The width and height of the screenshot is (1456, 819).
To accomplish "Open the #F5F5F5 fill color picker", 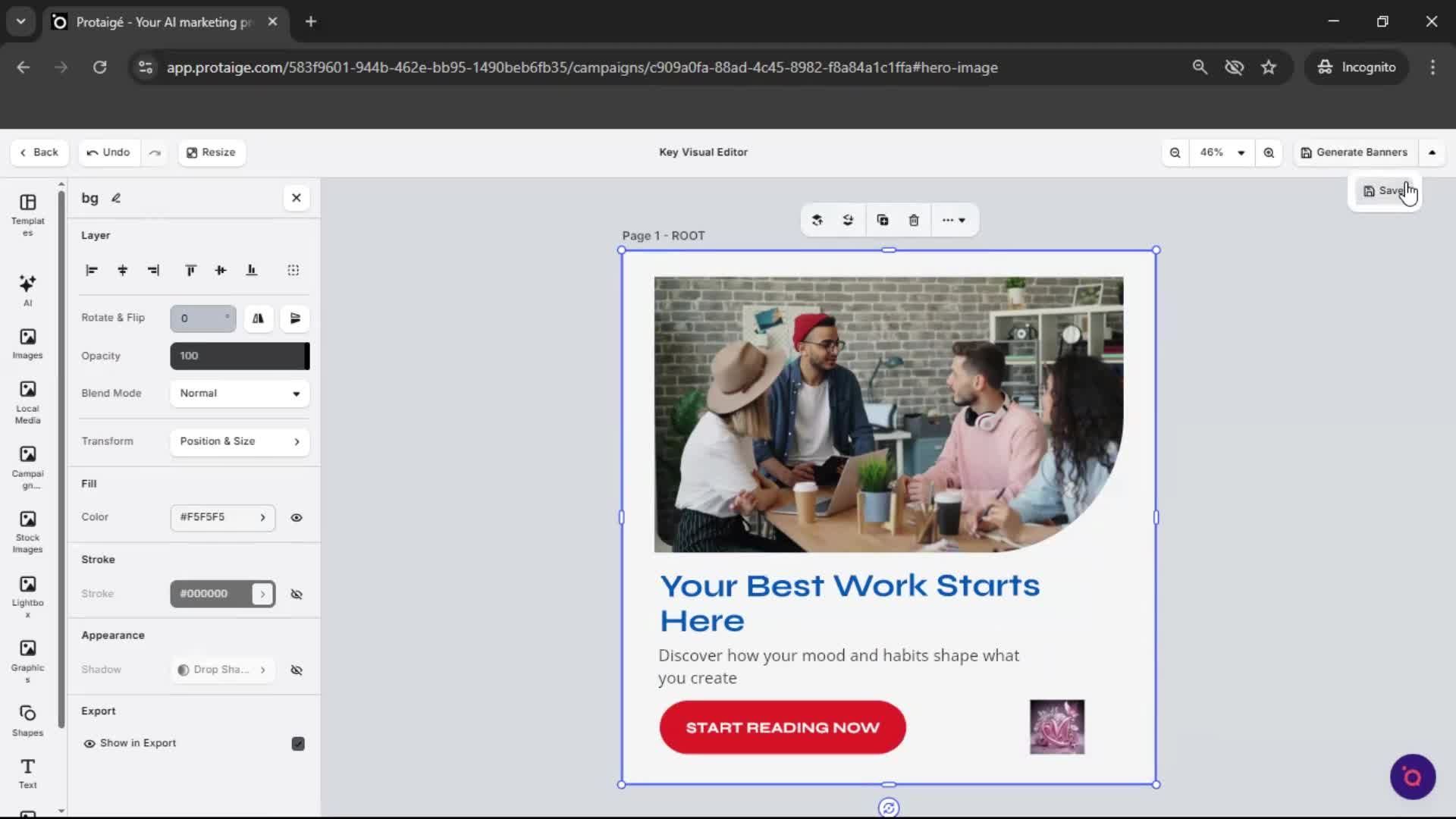I will point(222,518).
